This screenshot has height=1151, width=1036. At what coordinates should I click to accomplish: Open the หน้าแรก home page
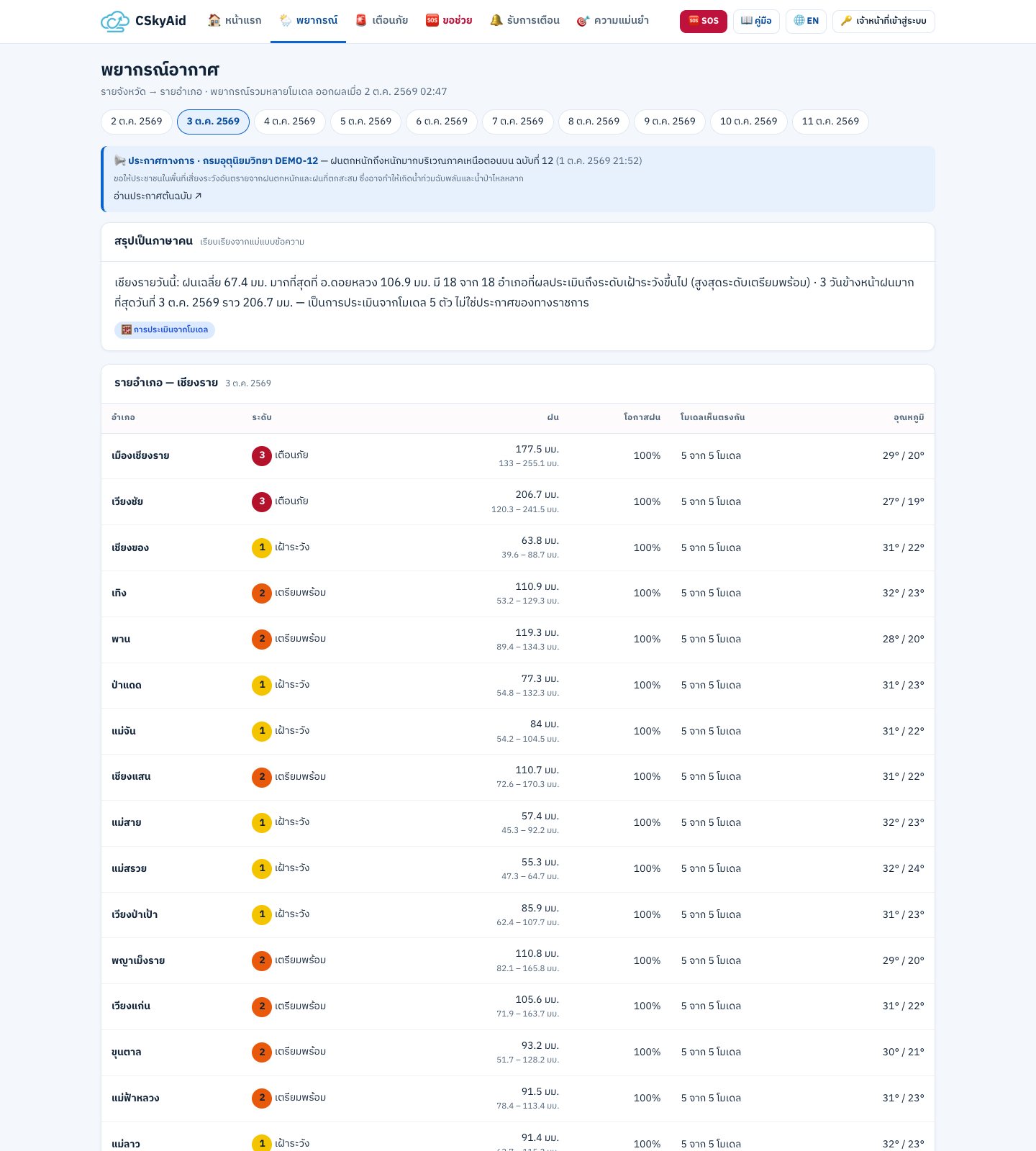click(x=235, y=21)
